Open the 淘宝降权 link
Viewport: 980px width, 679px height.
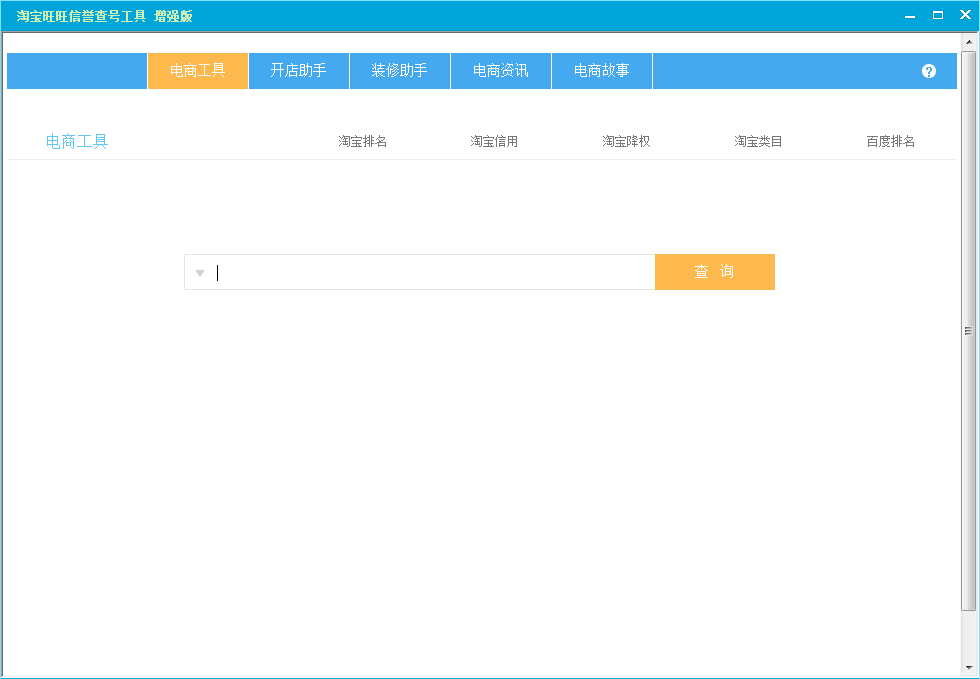[x=625, y=141]
